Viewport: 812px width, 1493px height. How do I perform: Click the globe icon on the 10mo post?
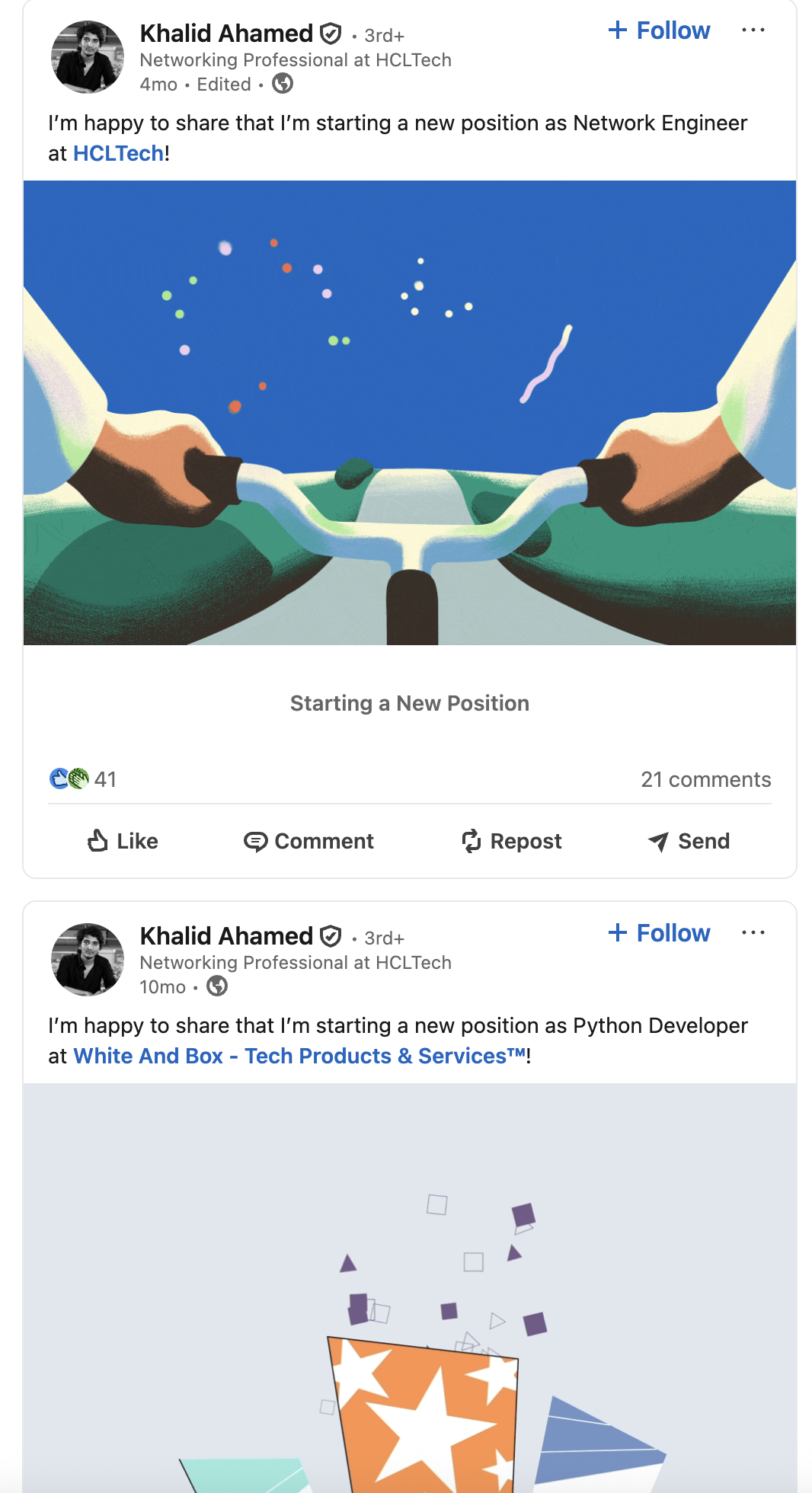(219, 986)
